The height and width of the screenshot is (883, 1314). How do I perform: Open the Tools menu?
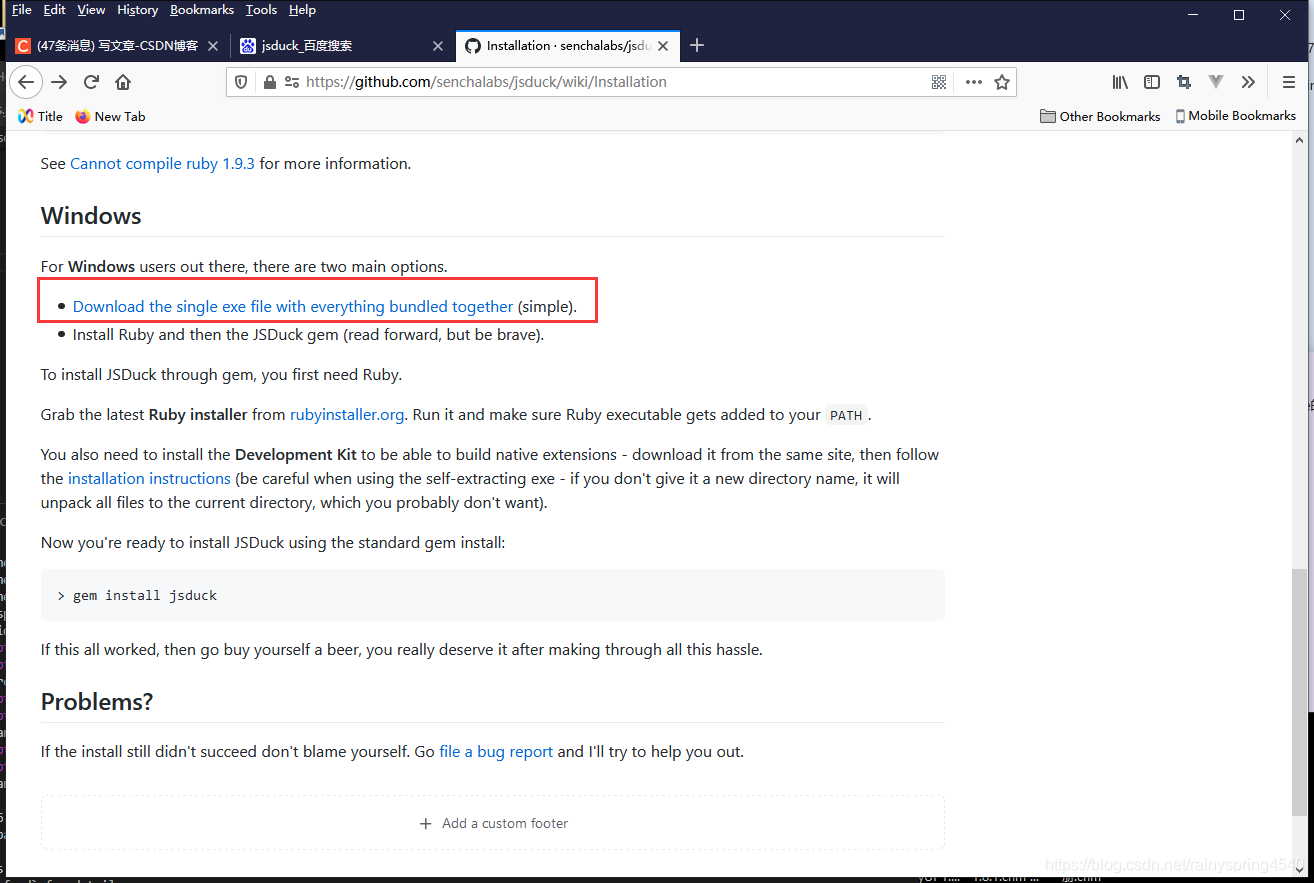pos(261,10)
